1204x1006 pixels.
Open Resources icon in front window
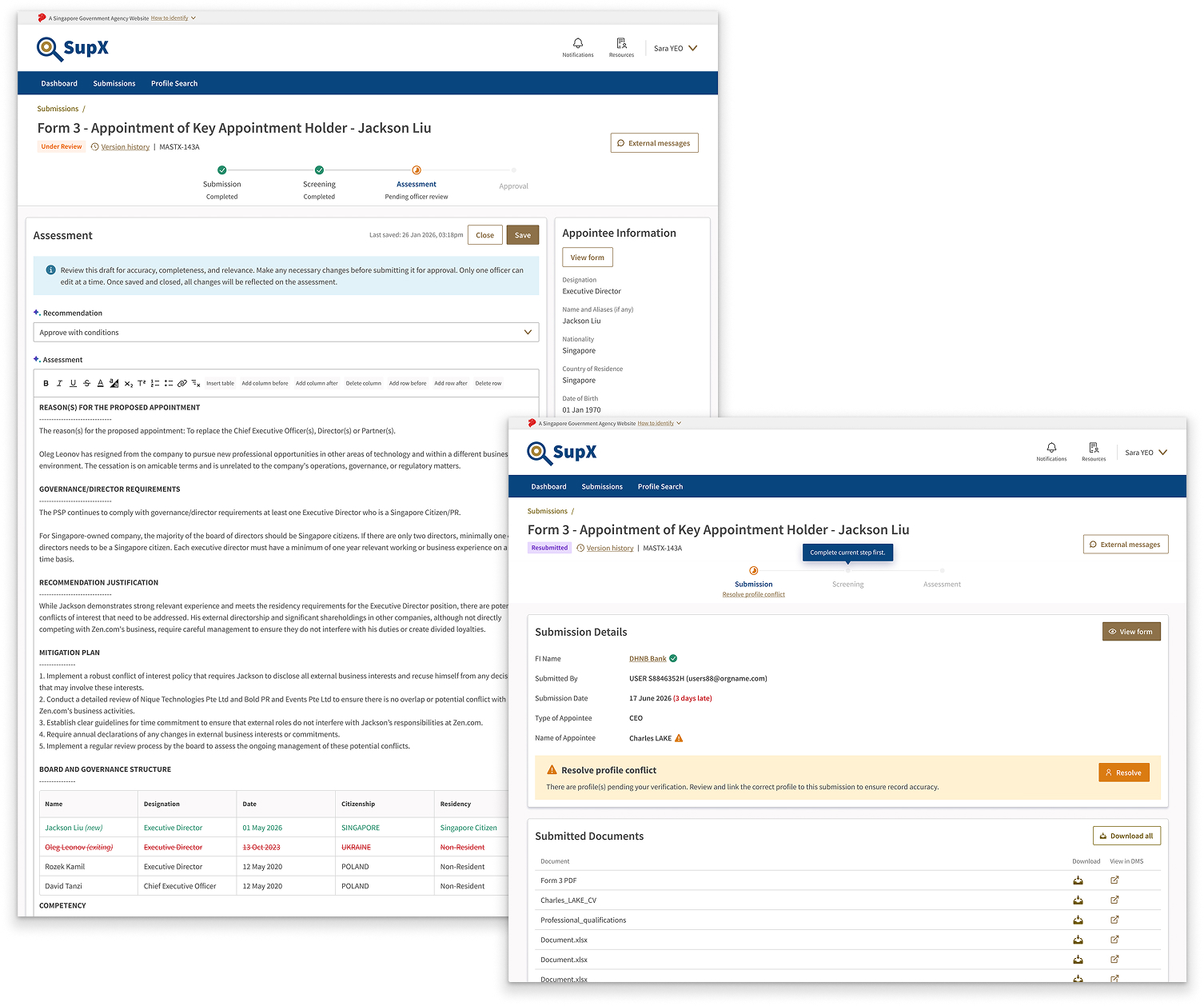[1094, 452]
